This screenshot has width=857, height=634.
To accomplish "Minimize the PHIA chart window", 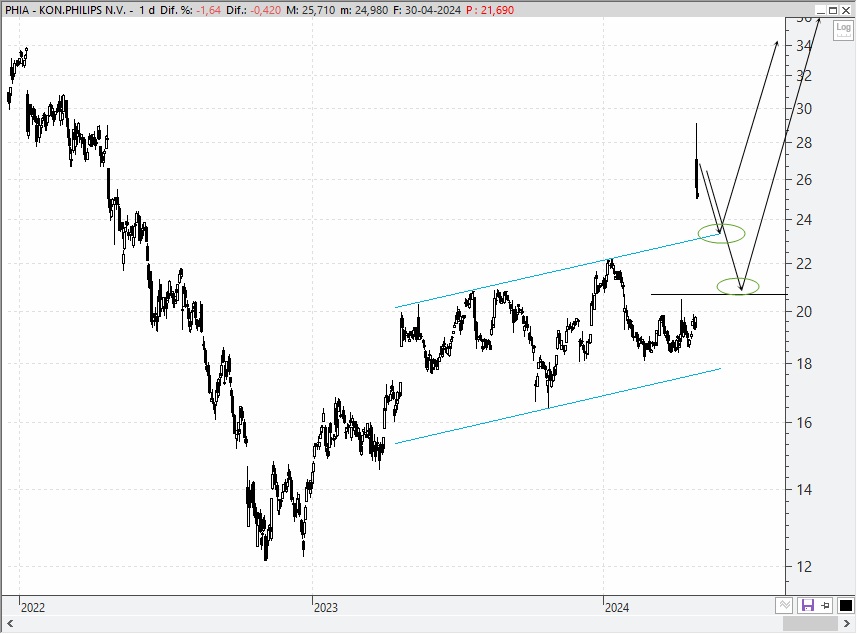I will tap(820, 10).
